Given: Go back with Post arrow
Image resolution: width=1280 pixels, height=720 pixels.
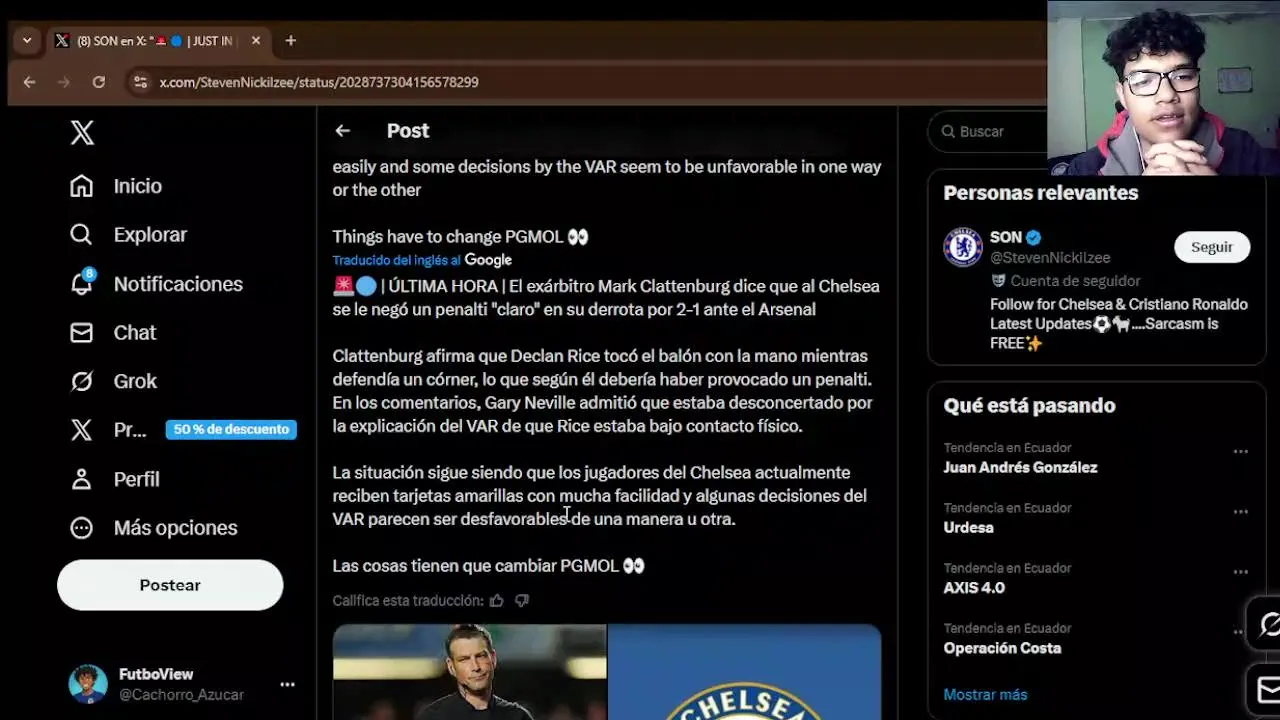Looking at the screenshot, I should (343, 131).
